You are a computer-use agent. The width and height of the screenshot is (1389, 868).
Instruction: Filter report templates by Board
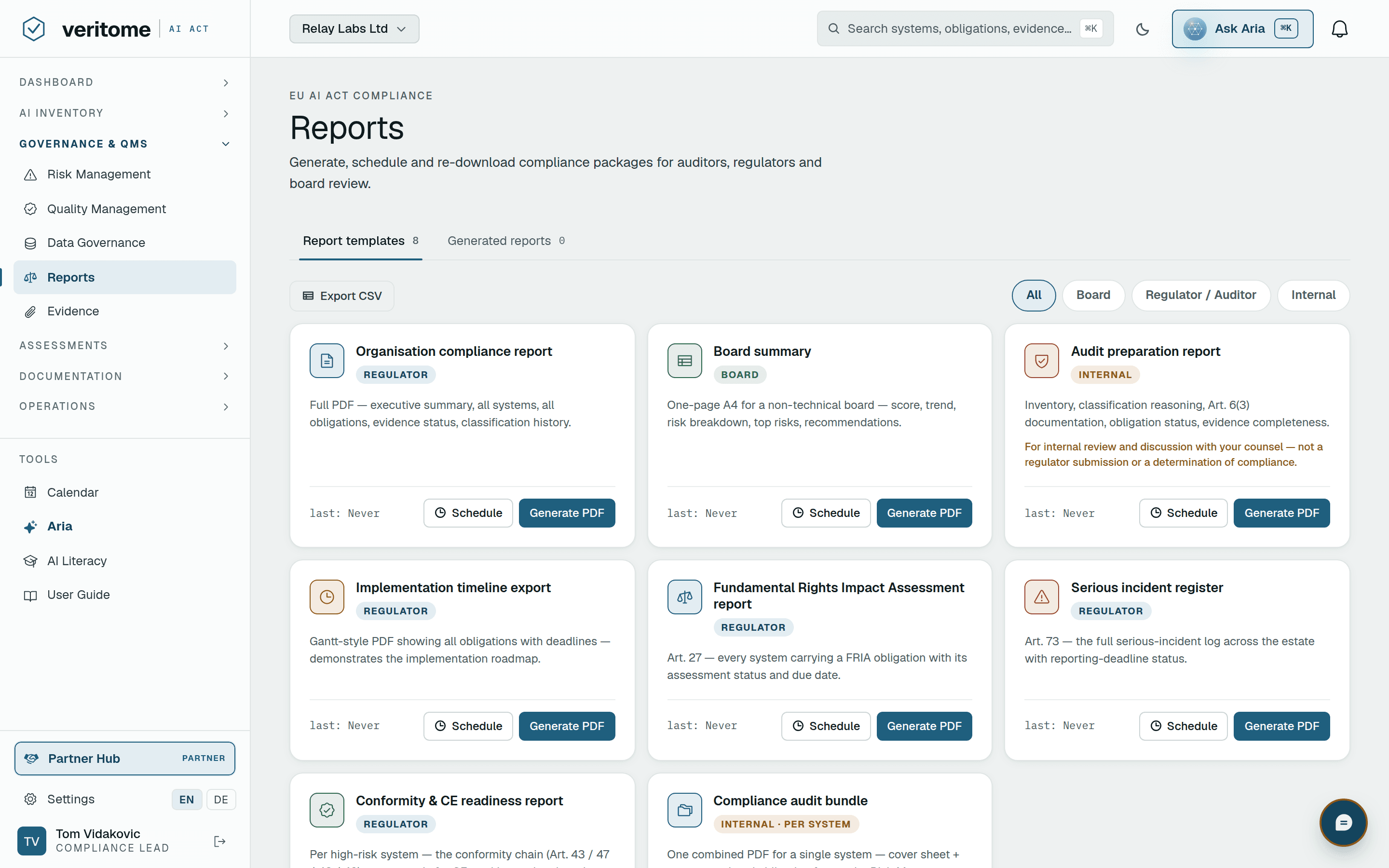point(1093,295)
